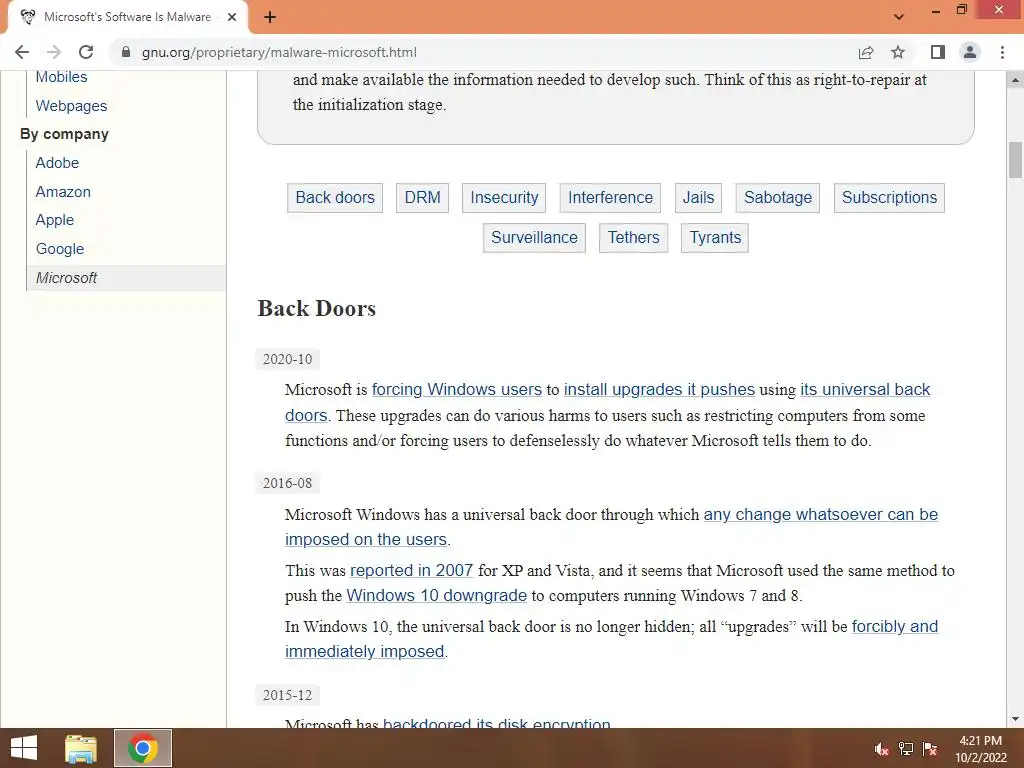Click the 2016-08 date label
The image size is (1024, 768).
287,483
